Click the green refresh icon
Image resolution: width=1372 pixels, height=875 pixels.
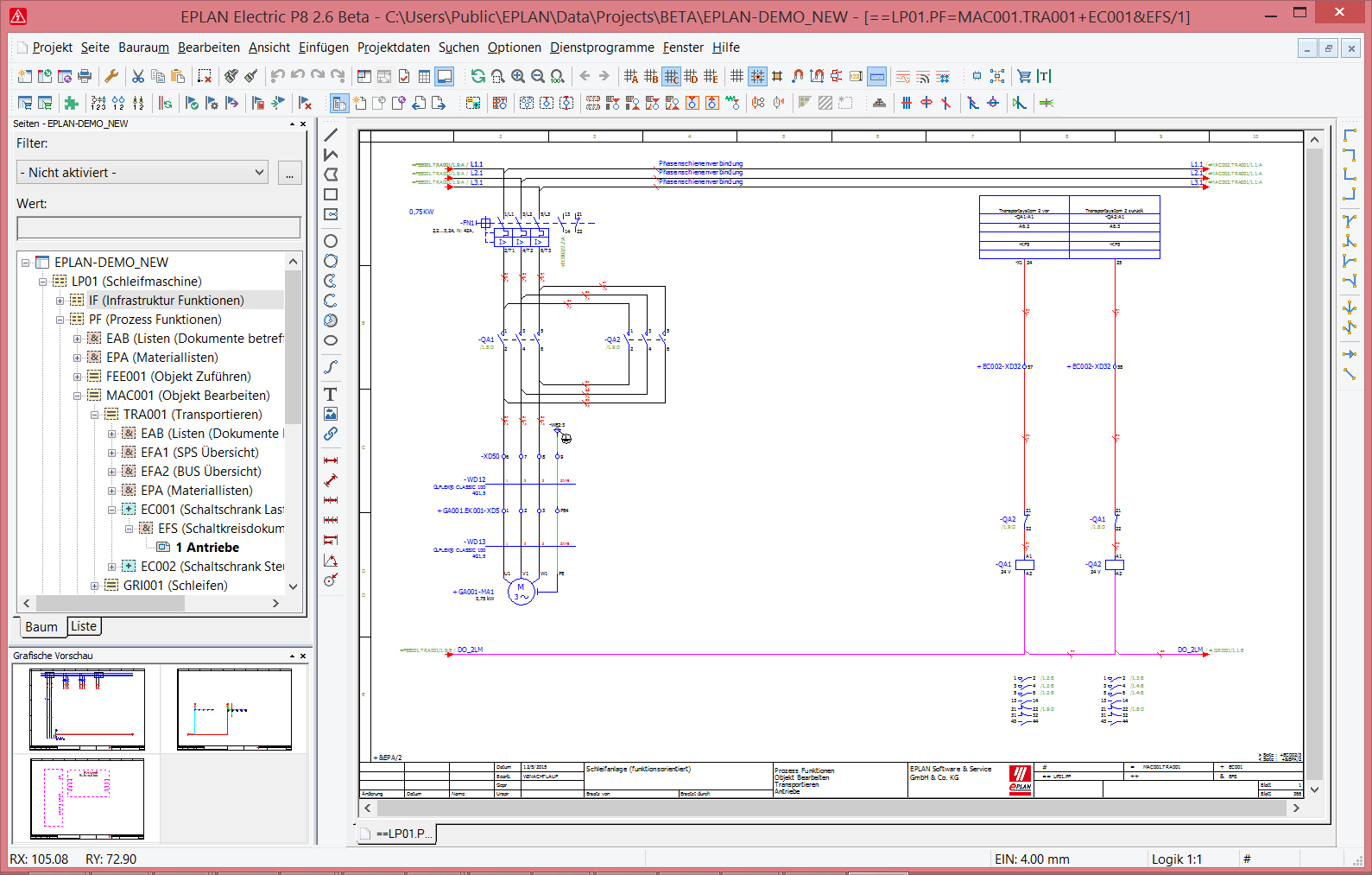(477, 77)
